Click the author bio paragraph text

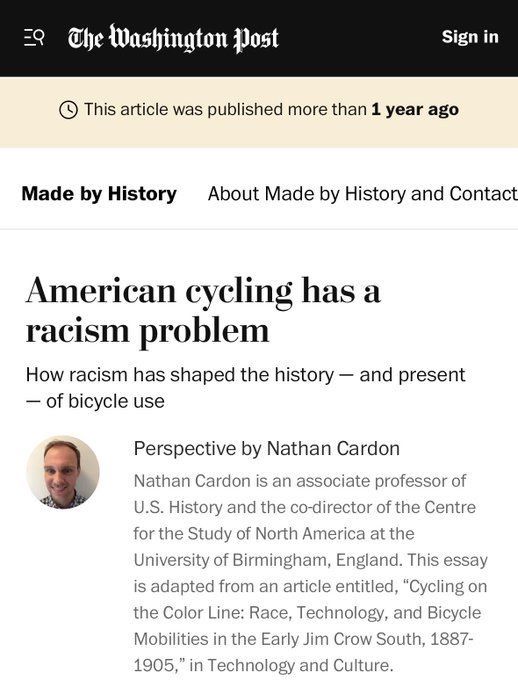pyautogui.click(x=310, y=573)
